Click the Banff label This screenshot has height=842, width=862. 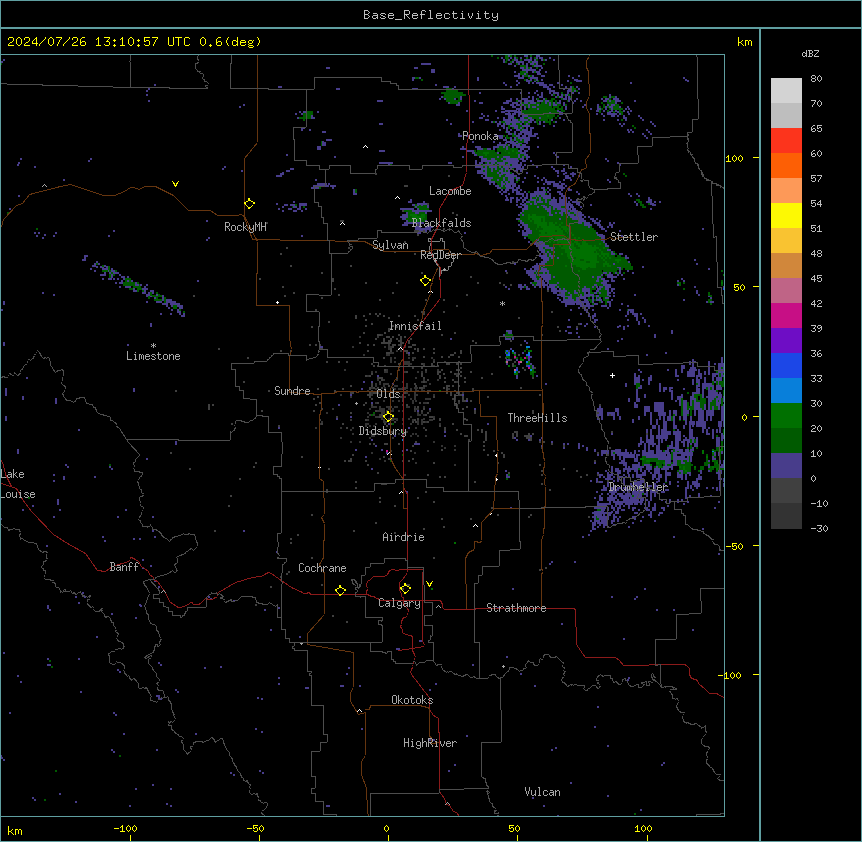(x=124, y=567)
